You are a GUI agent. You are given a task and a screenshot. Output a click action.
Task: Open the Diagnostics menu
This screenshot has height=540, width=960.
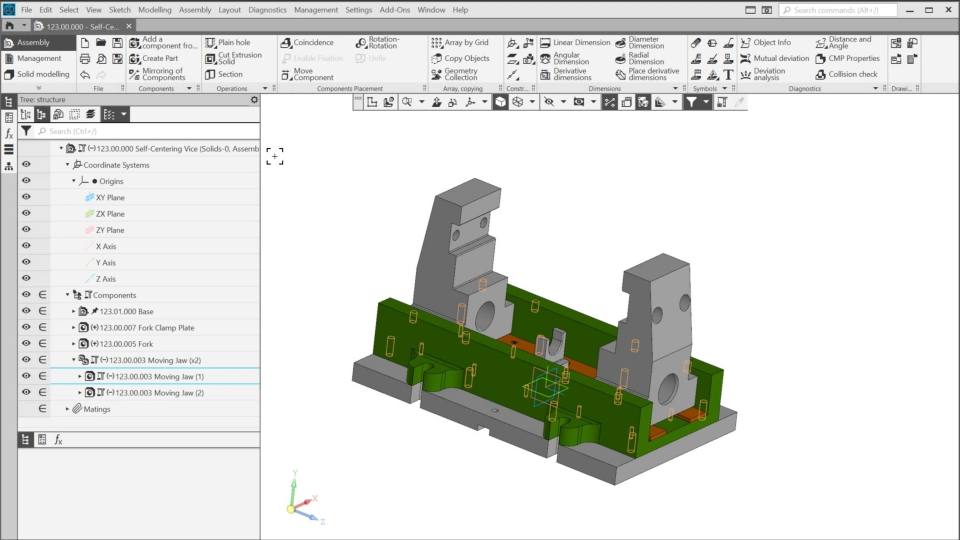coord(267,10)
